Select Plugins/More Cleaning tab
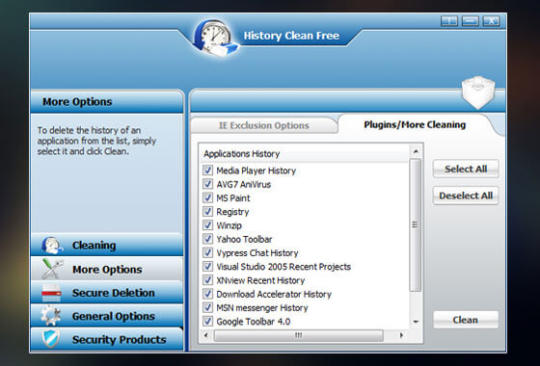Image resolution: width=540 pixels, height=366 pixels. pyautogui.click(x=415, y=125)
